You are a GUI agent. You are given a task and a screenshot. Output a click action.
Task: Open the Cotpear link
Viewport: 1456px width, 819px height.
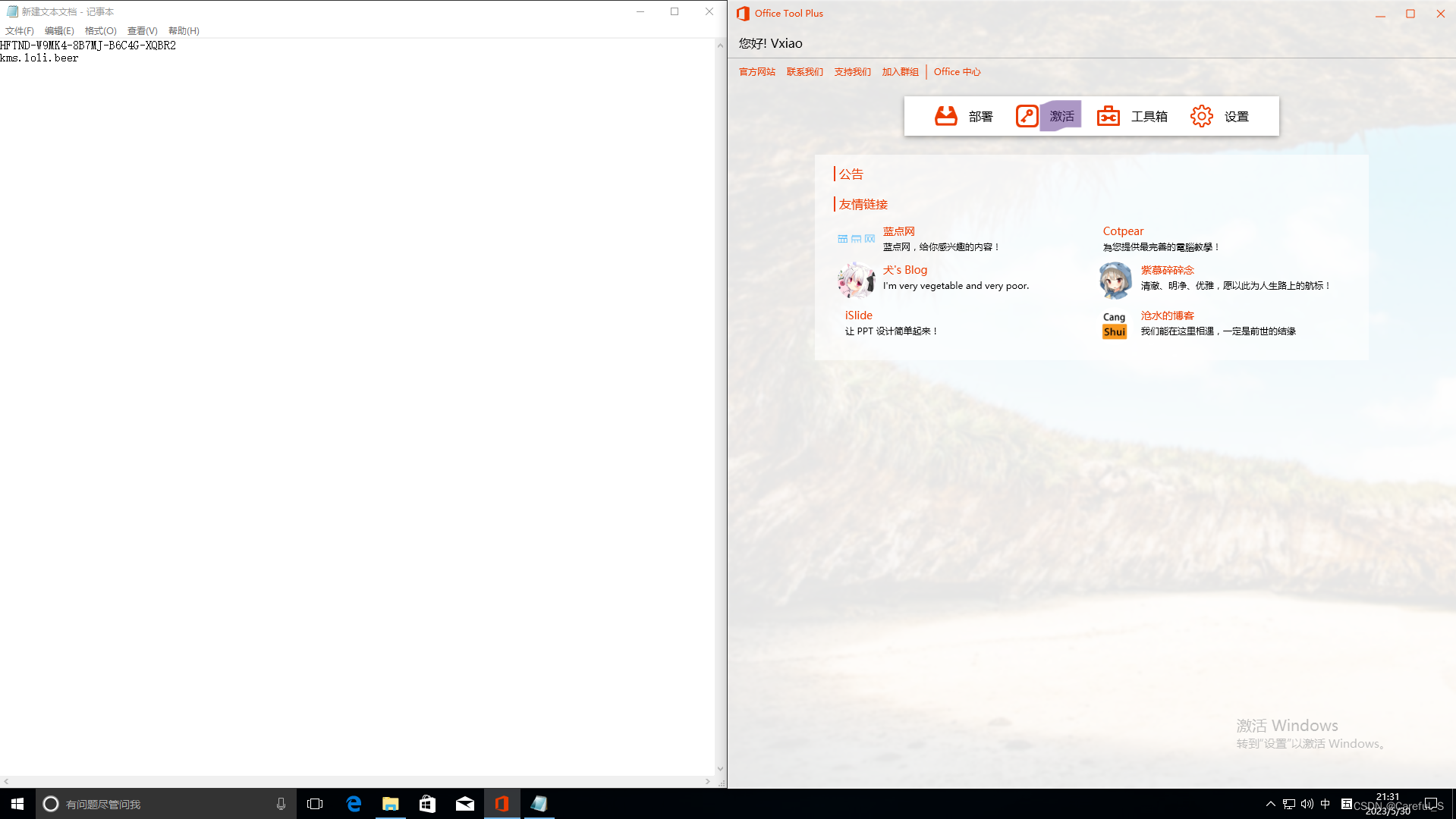[1123, 231]
